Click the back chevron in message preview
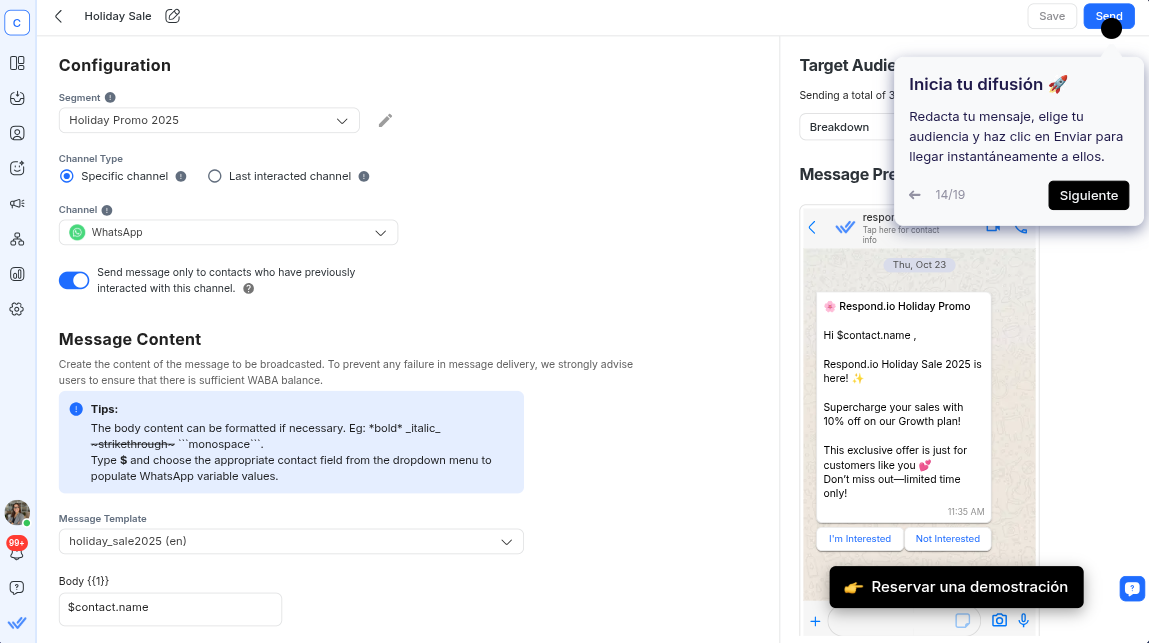Image resolution: width=1149 pixels, height=643 pixels. (x=812, y=227)
